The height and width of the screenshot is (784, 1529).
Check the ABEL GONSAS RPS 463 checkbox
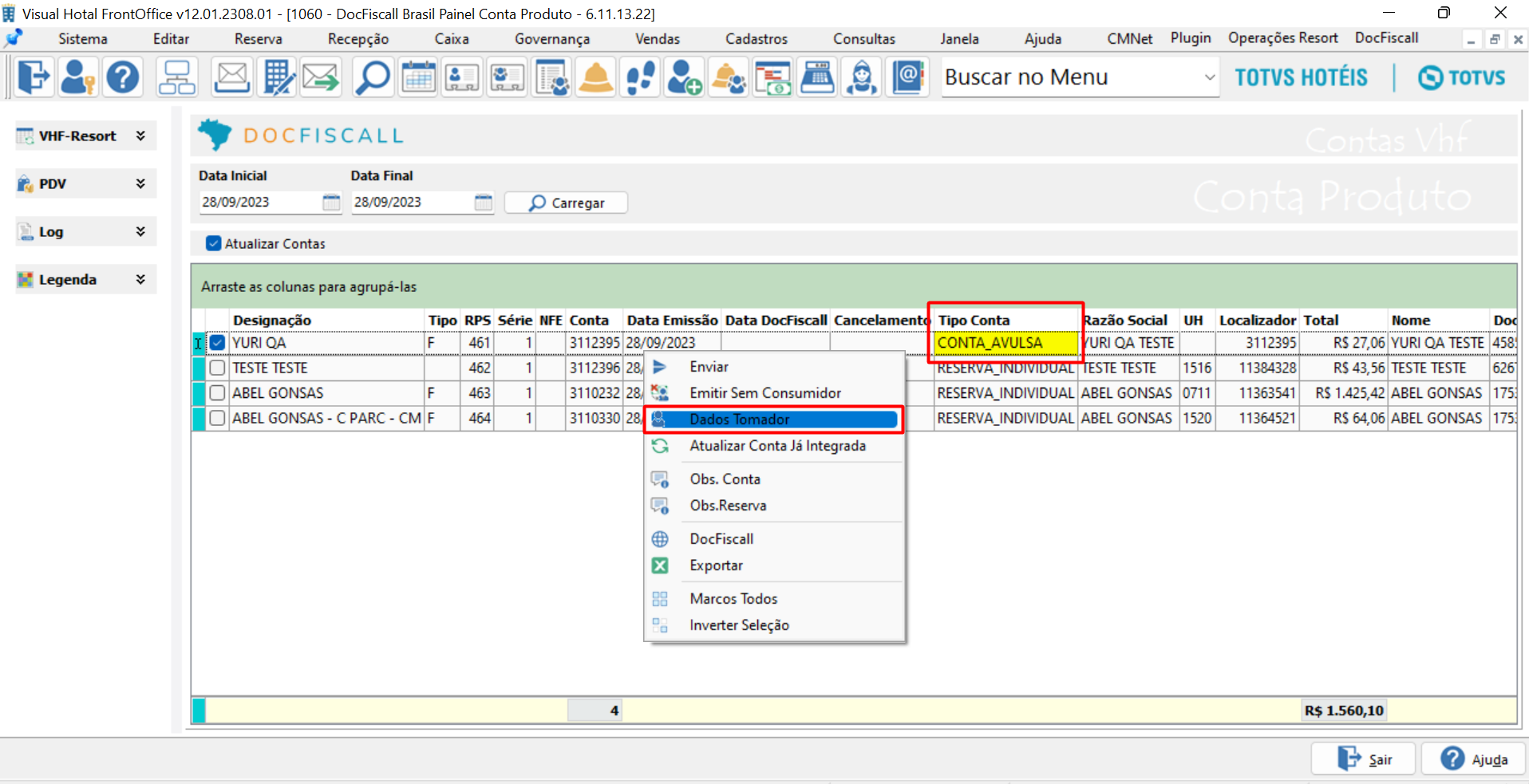[217, 393]
